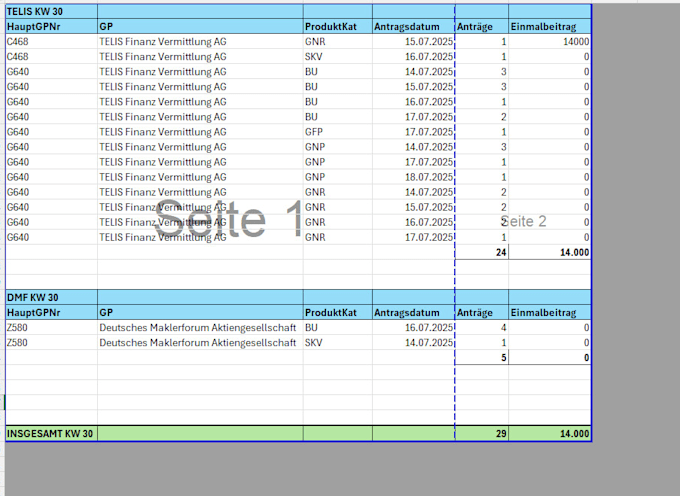Click Anträge value 2 in BU 17.07.2025 row

pyautogui.click(x=481, y=117)
